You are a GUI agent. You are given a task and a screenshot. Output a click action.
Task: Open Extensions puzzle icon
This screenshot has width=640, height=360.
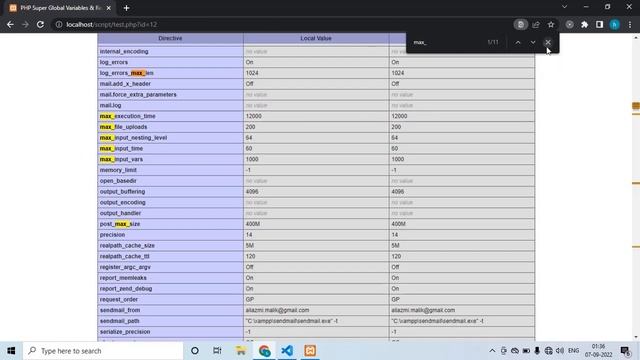click(x=584, y=24)
